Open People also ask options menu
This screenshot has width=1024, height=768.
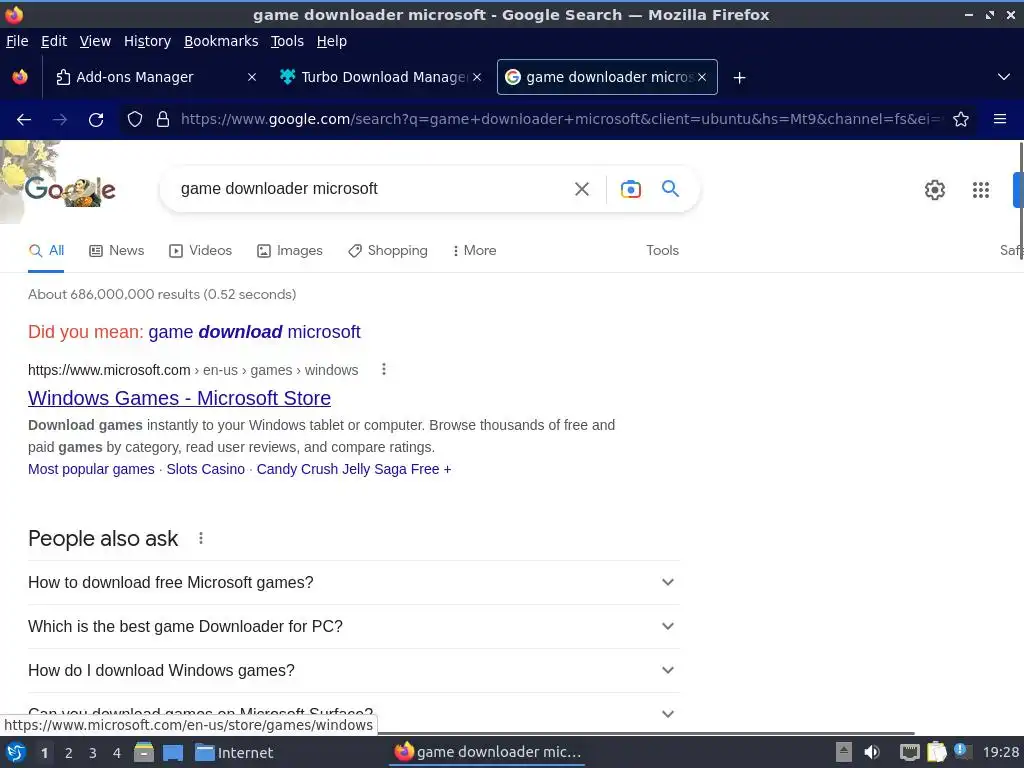click(201, 538)
